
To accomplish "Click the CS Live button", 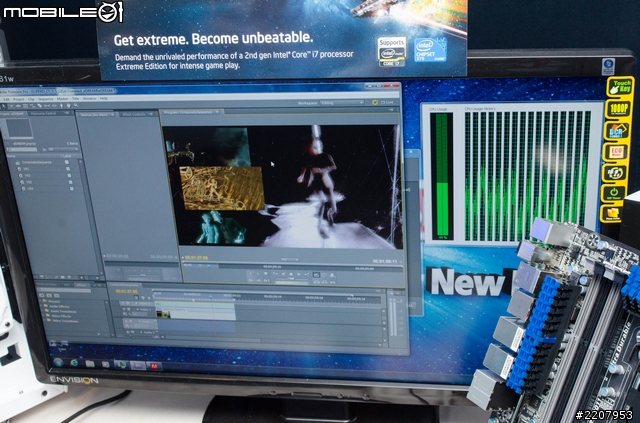I will (383, 102).
